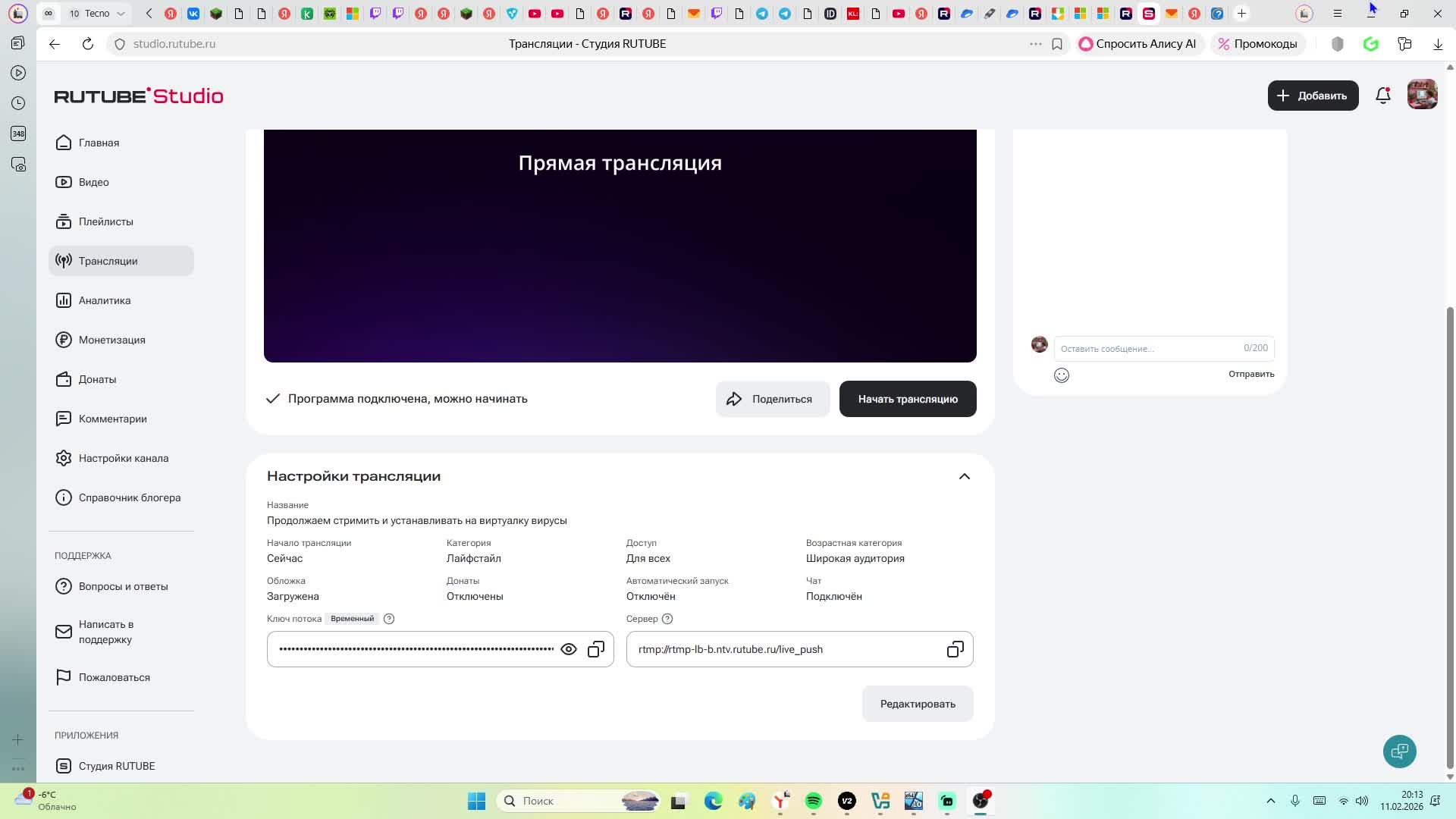Collapse Настройки трансляции section
The height and width of the screenshot is (819, 1456).
[x=964, y=477]
